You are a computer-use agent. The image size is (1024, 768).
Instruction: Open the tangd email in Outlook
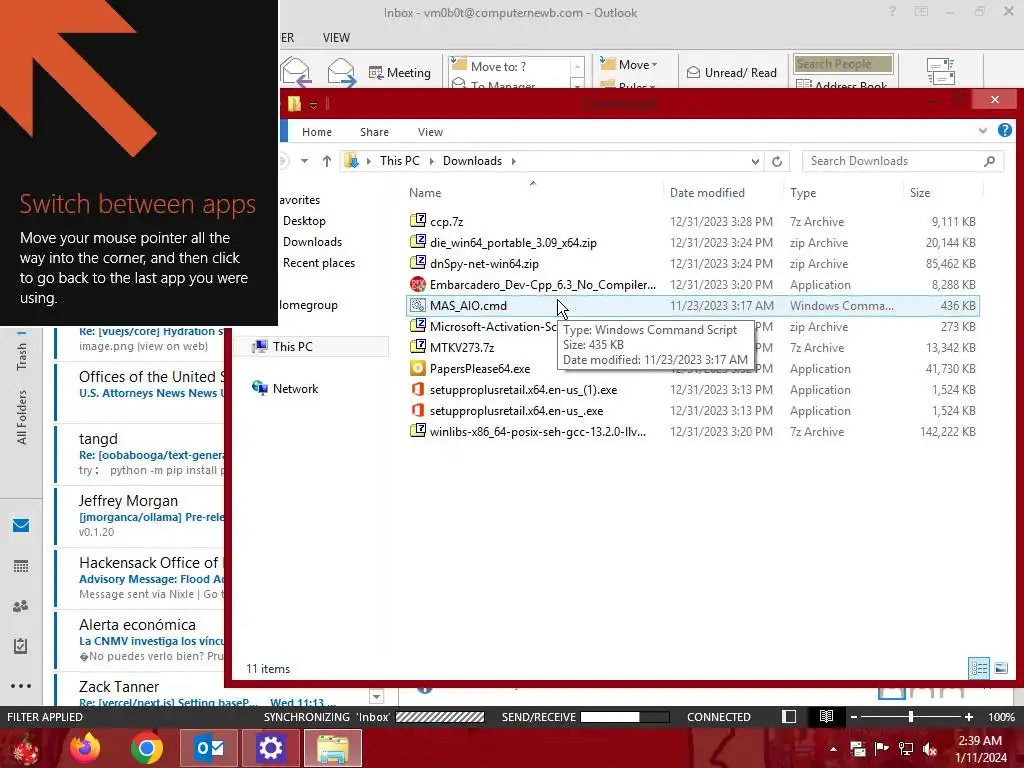(140, 454)
